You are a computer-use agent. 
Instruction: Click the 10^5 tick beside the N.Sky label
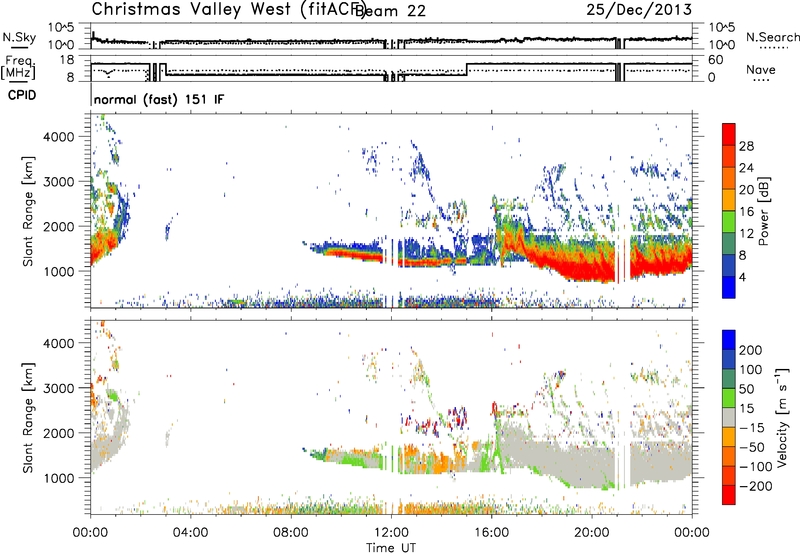coord(61,28)
